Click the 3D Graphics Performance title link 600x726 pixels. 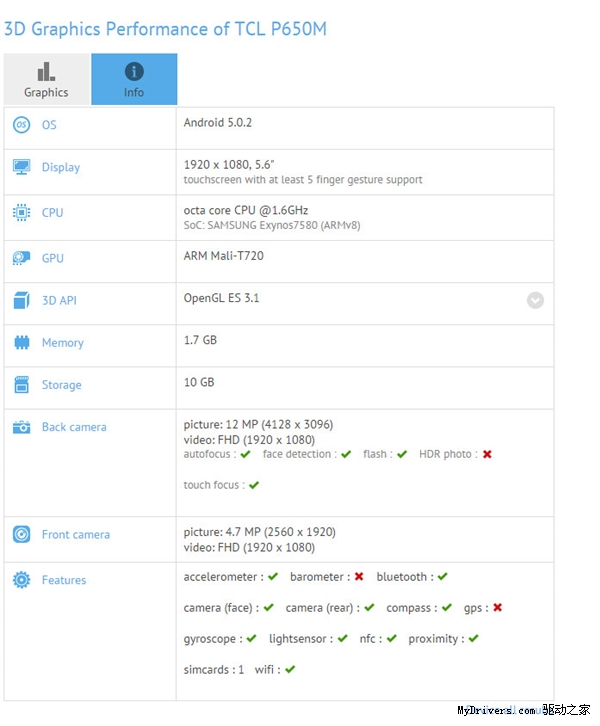165,29
